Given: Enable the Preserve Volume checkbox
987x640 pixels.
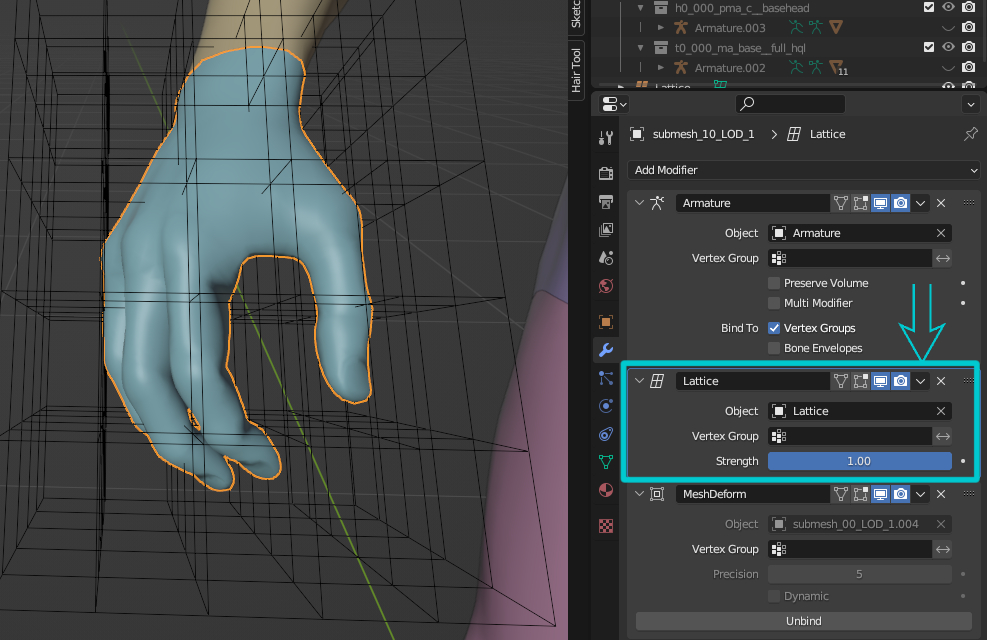Looking at the screenshot, I should [774, 283].
